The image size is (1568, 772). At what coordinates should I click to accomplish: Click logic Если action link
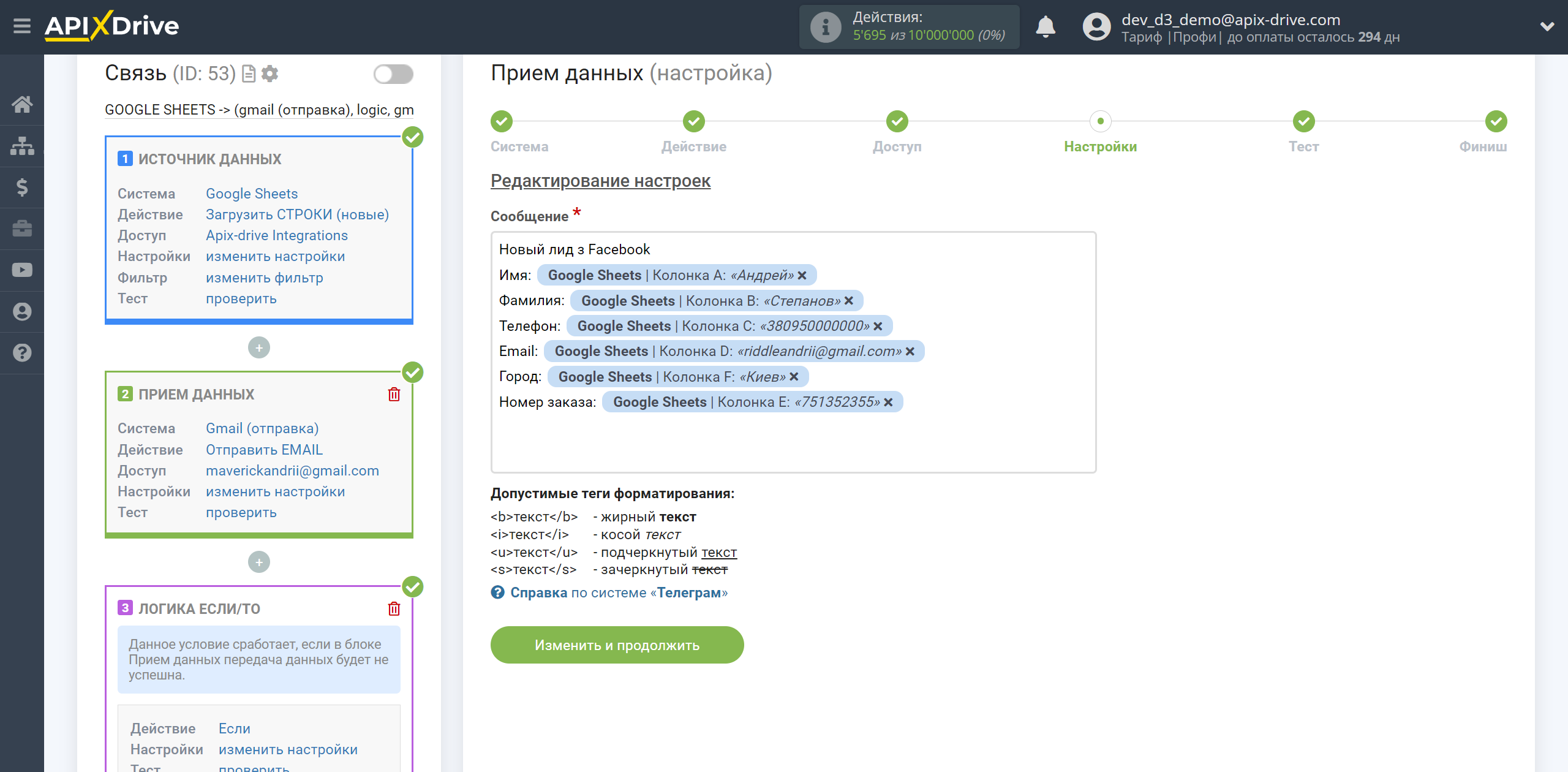(x=235, y=728)
